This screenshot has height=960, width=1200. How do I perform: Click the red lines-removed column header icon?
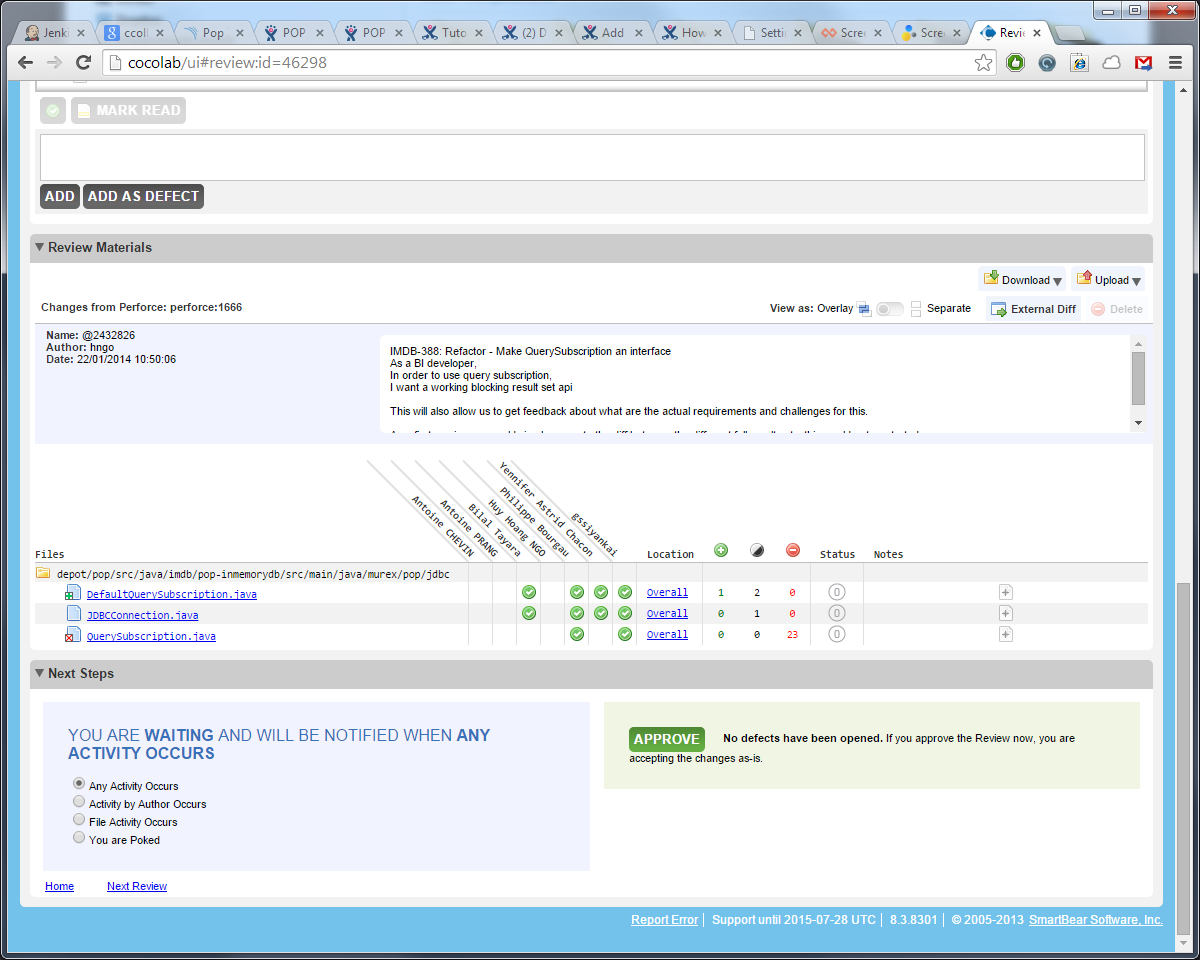(793, 550)
